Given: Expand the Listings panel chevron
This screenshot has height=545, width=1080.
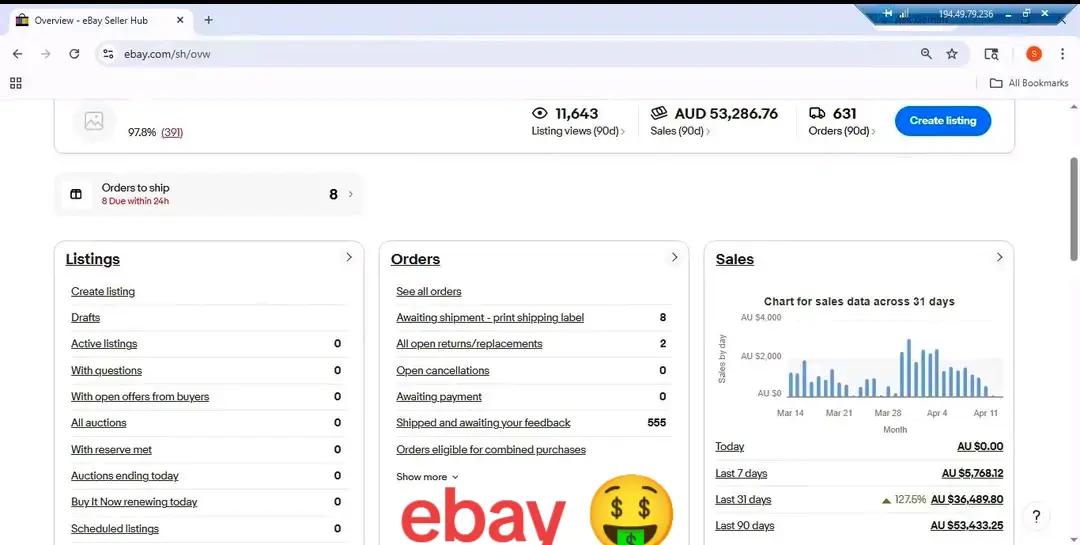Looking at the screenshot, I should pos(349,257).
